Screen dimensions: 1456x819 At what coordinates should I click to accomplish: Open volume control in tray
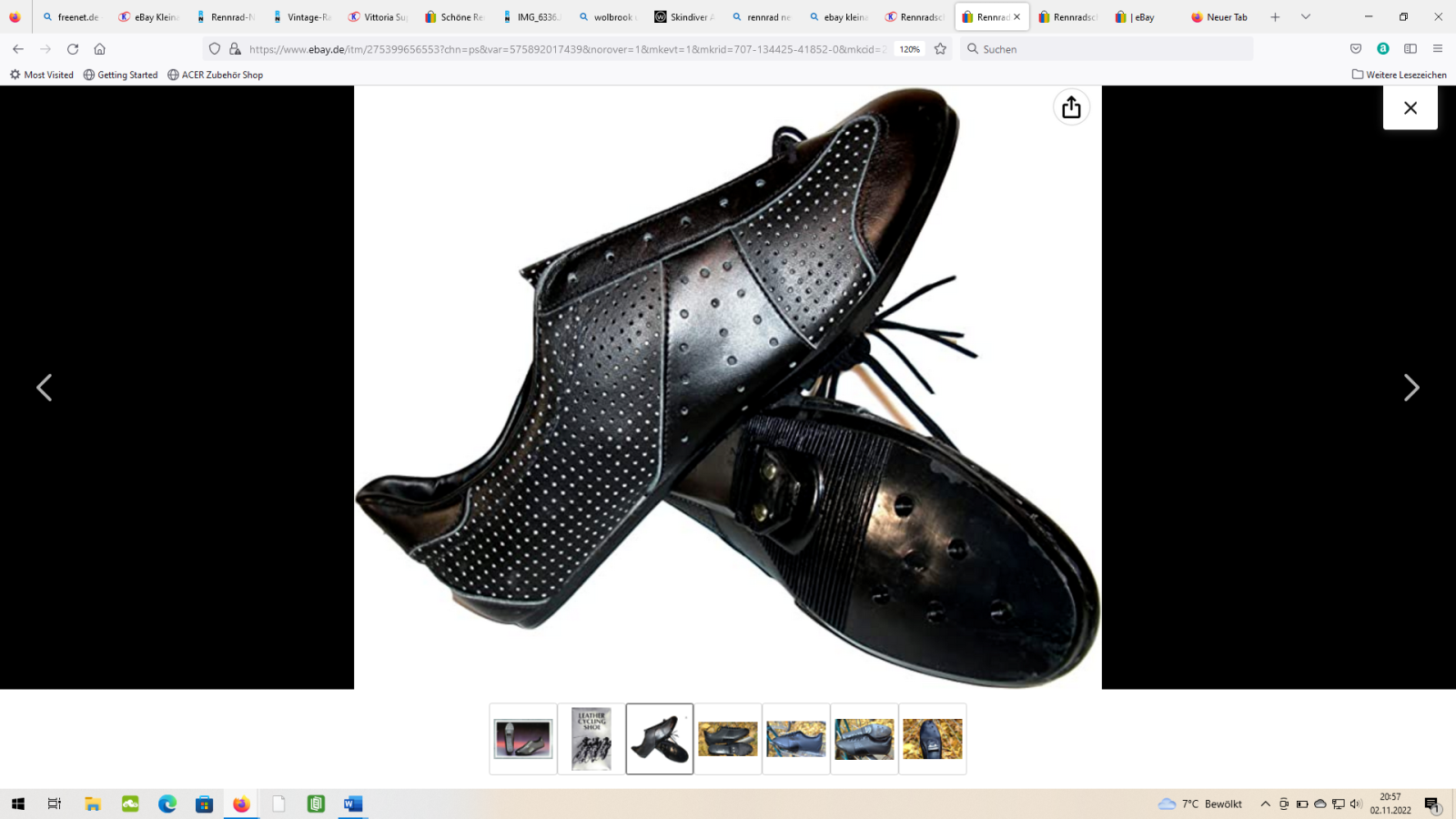point(1356,804)
